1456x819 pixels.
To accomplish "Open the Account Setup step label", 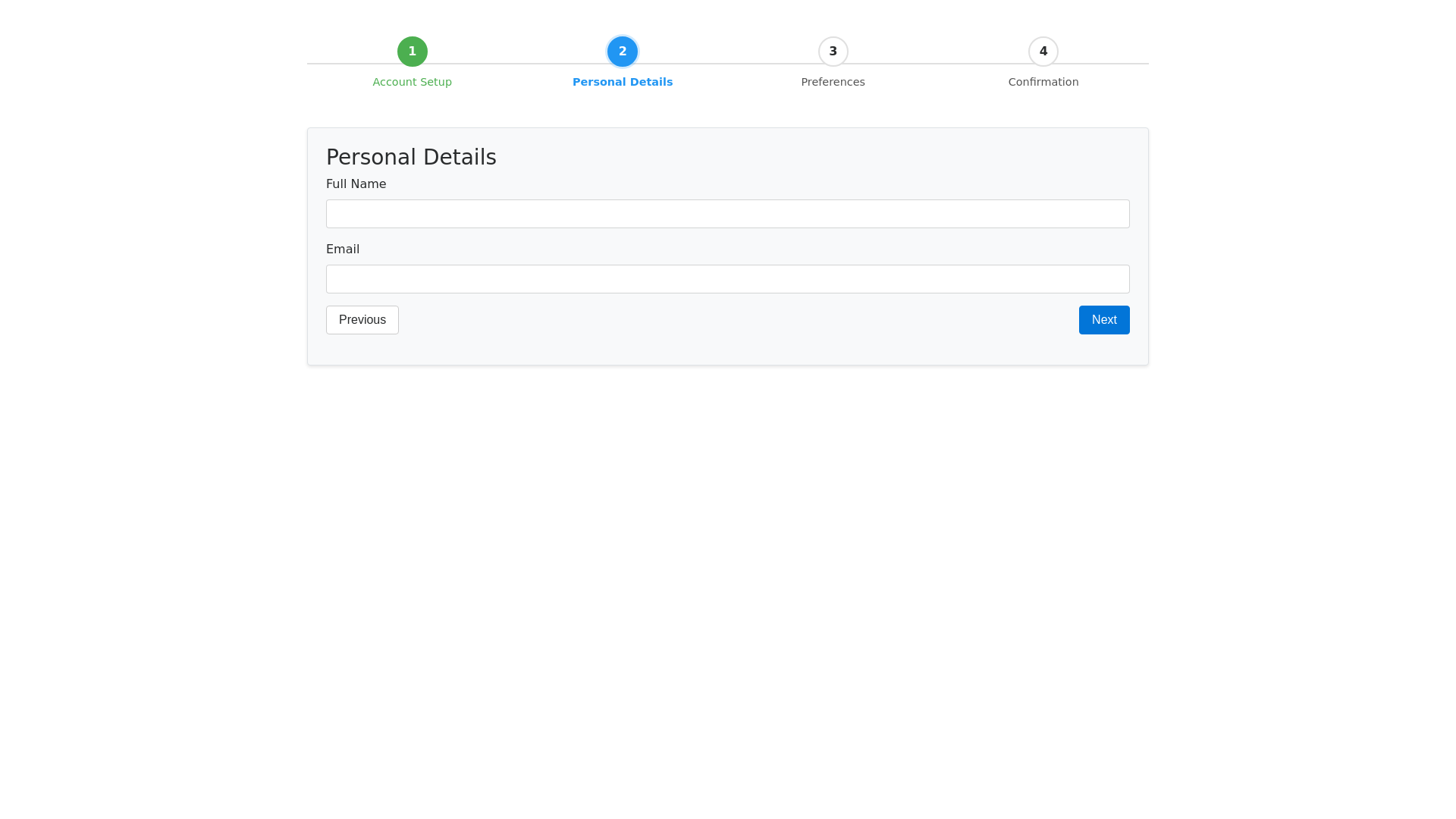I will [x=412, y=82].
